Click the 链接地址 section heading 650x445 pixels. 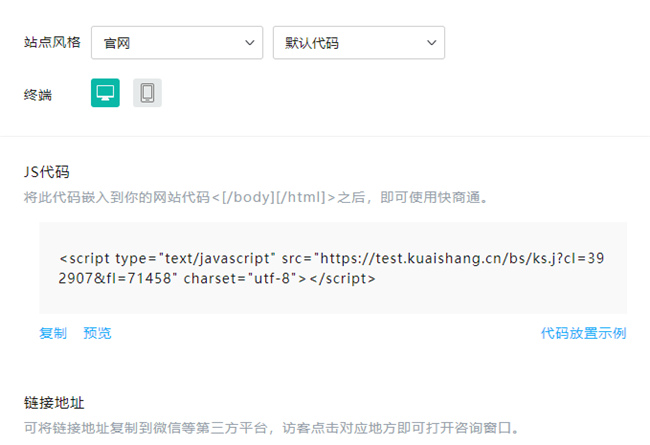[x=54, y=403]
